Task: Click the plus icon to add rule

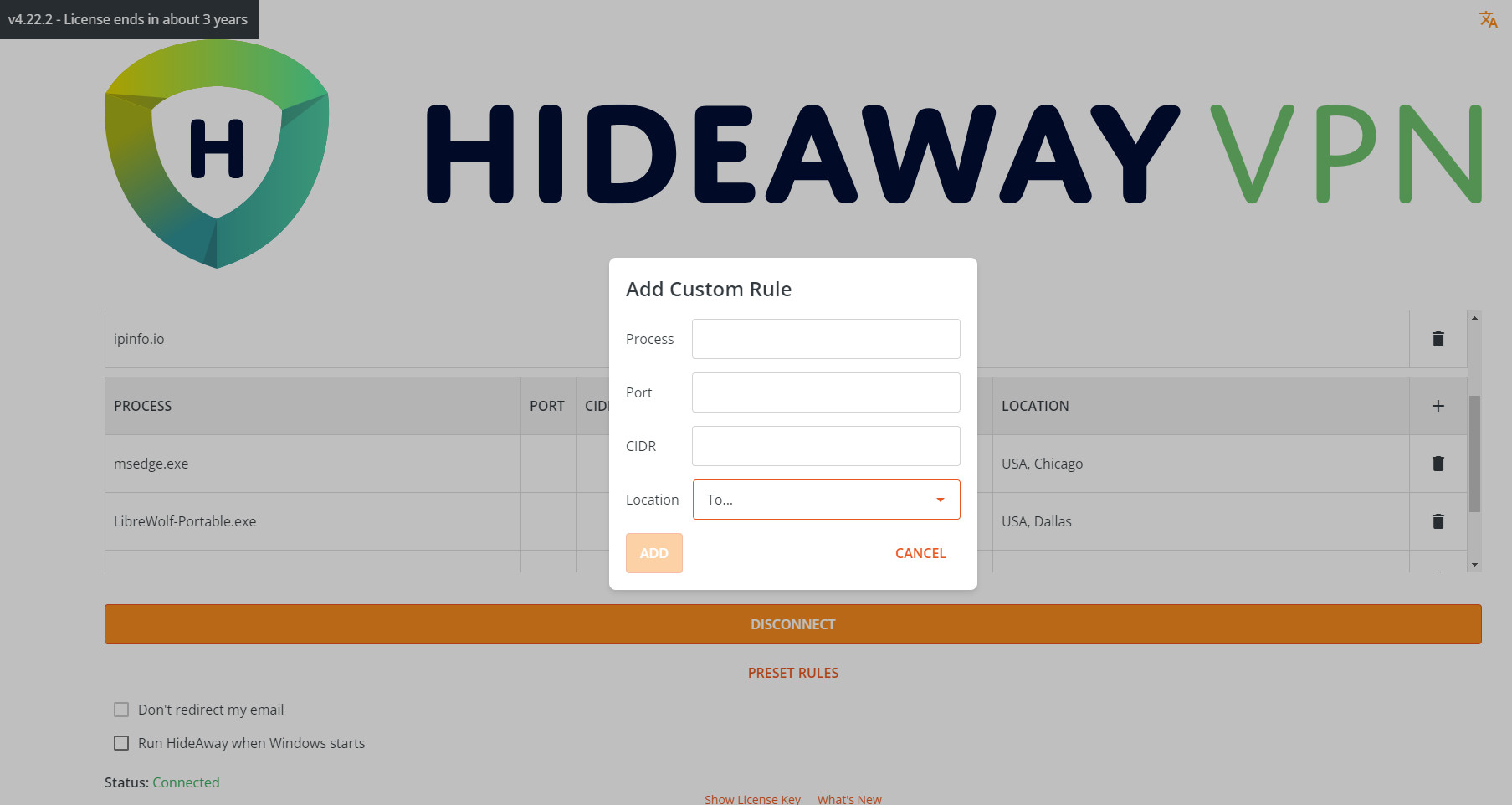Action: pos(1438,406)
